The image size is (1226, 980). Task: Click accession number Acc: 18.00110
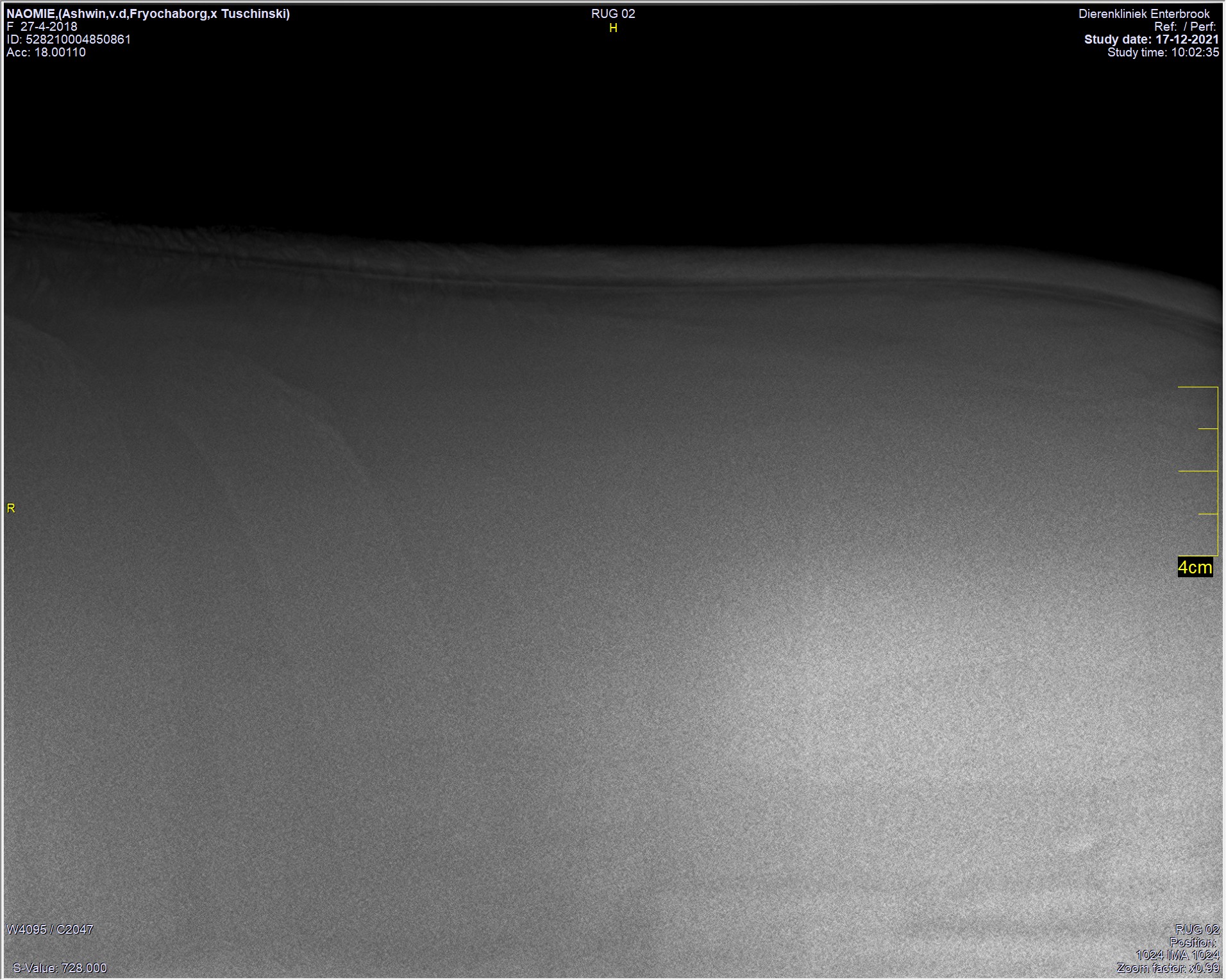pyautogui.click(x=46, y=52)
